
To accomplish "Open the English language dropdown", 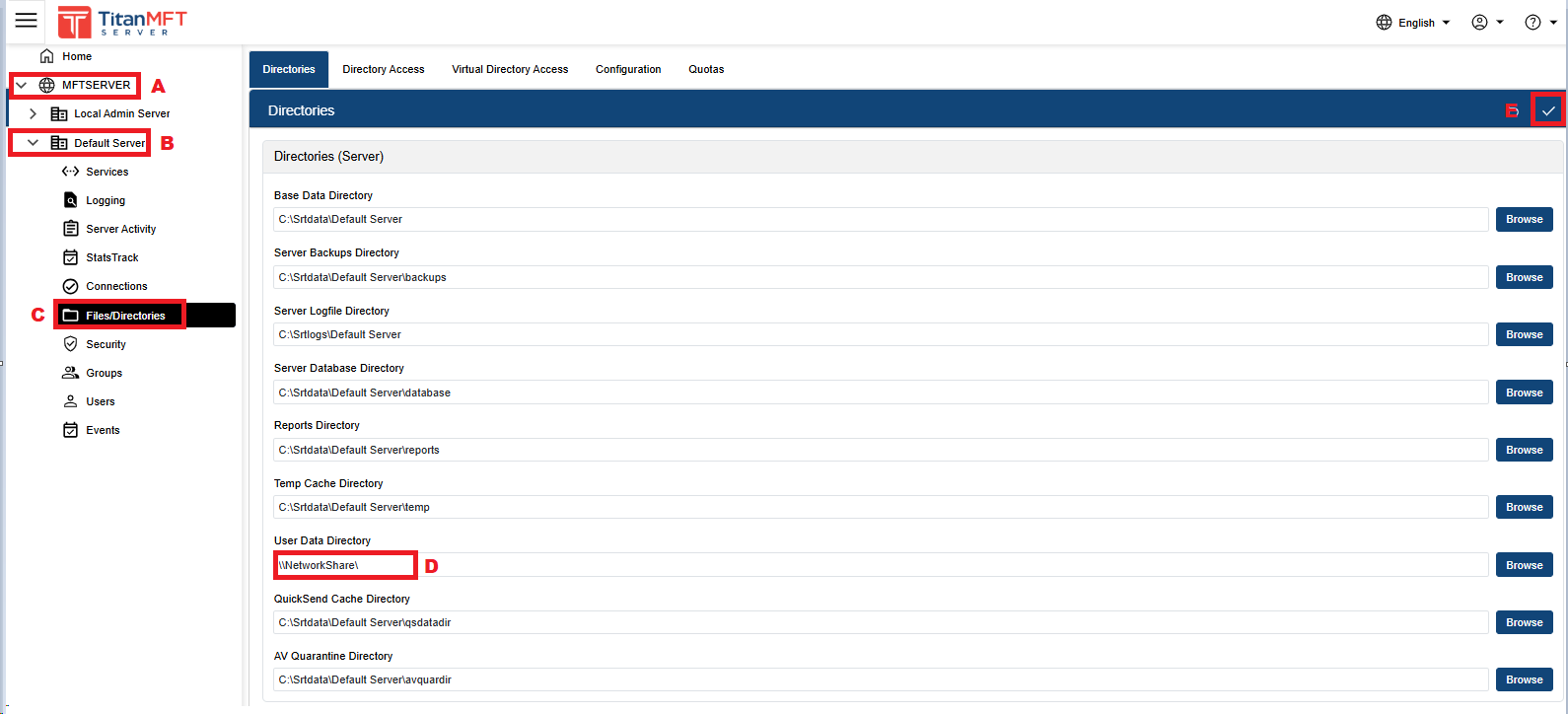I will 1414,23.
